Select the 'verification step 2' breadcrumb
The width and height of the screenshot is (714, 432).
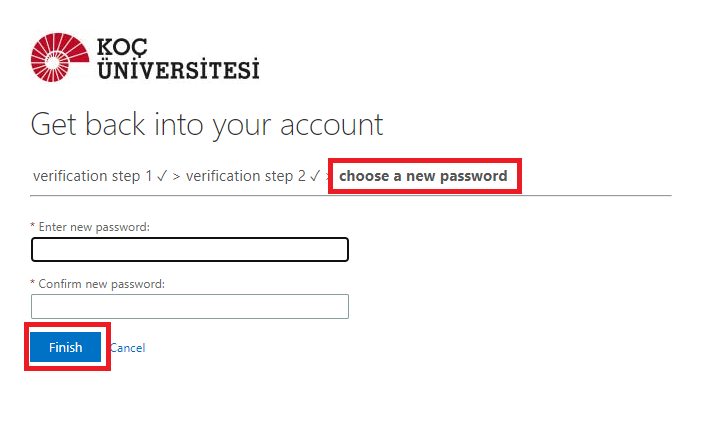pos(246,176)
